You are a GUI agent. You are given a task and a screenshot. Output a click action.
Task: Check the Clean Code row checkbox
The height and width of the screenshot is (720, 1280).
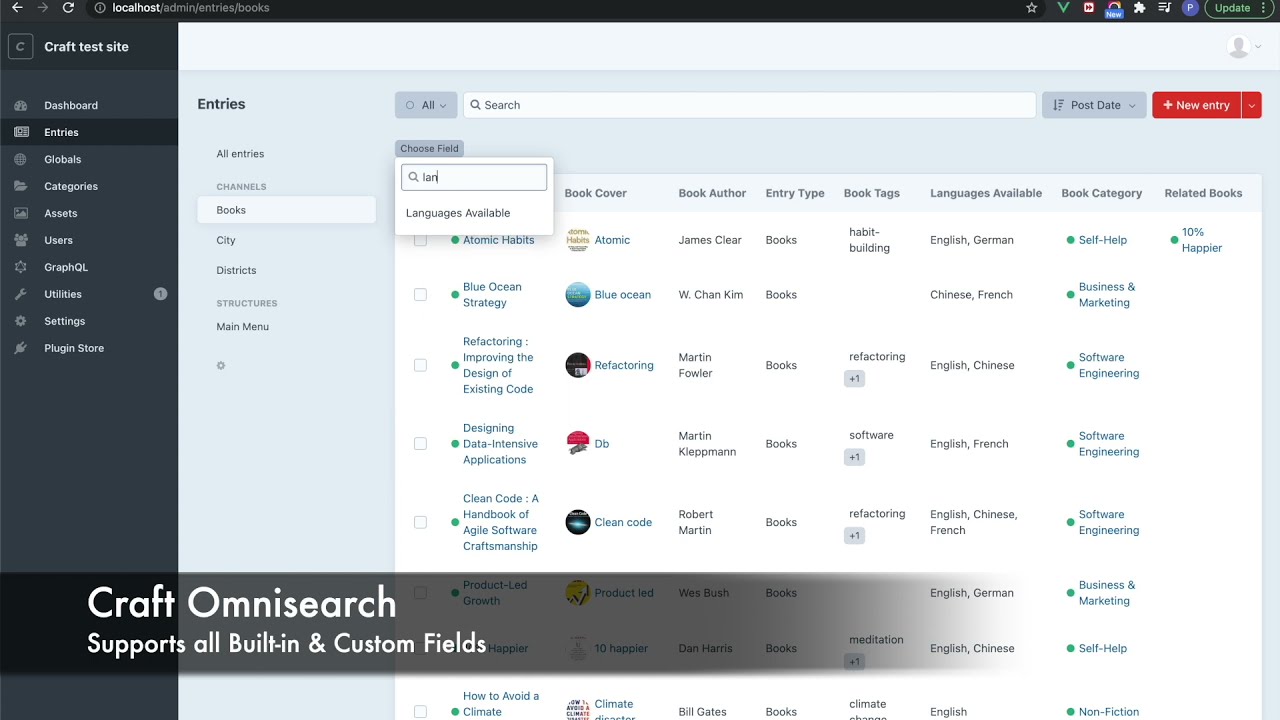[420, 522]
